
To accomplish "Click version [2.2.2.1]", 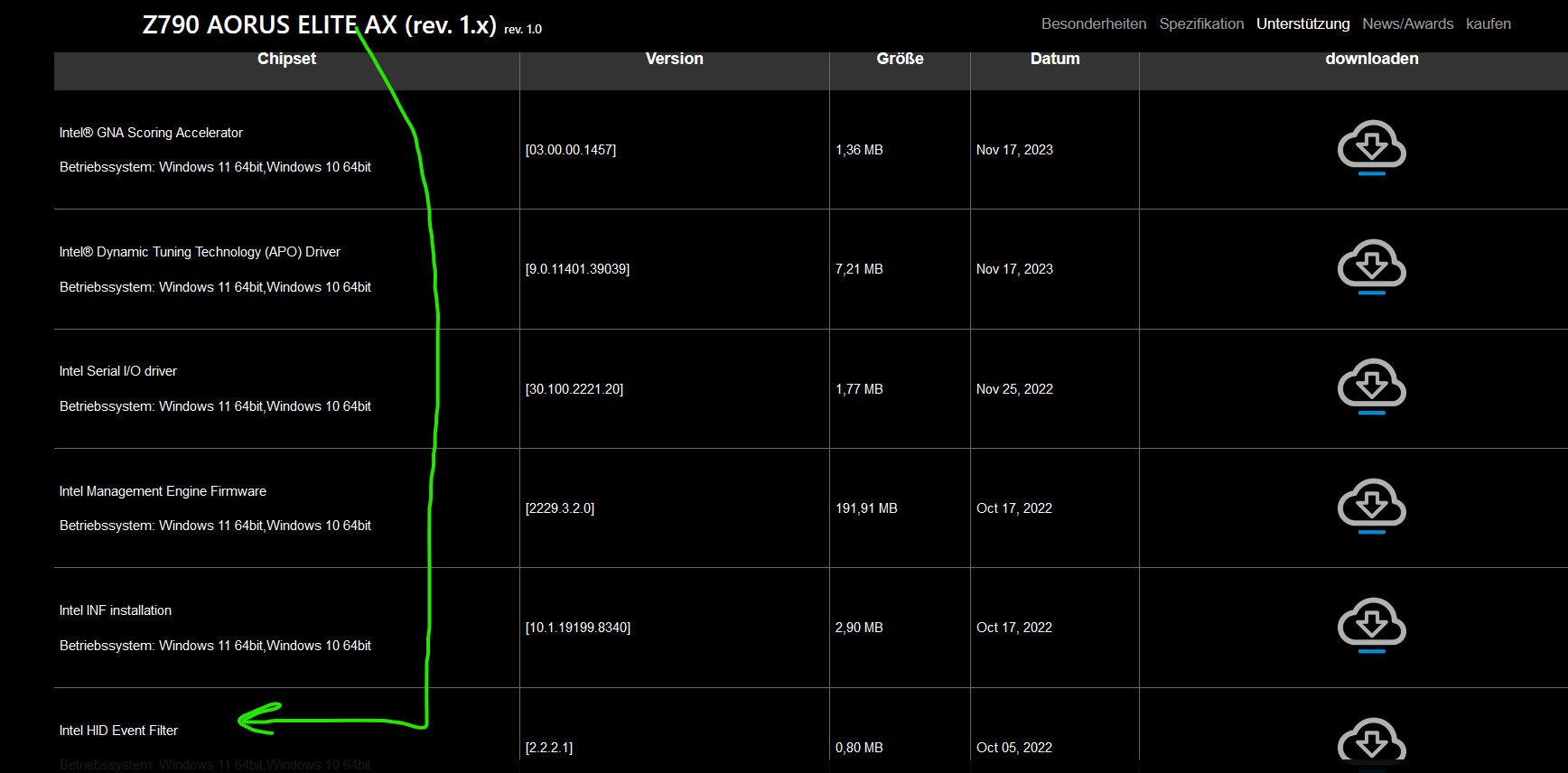I will point(549,748).
